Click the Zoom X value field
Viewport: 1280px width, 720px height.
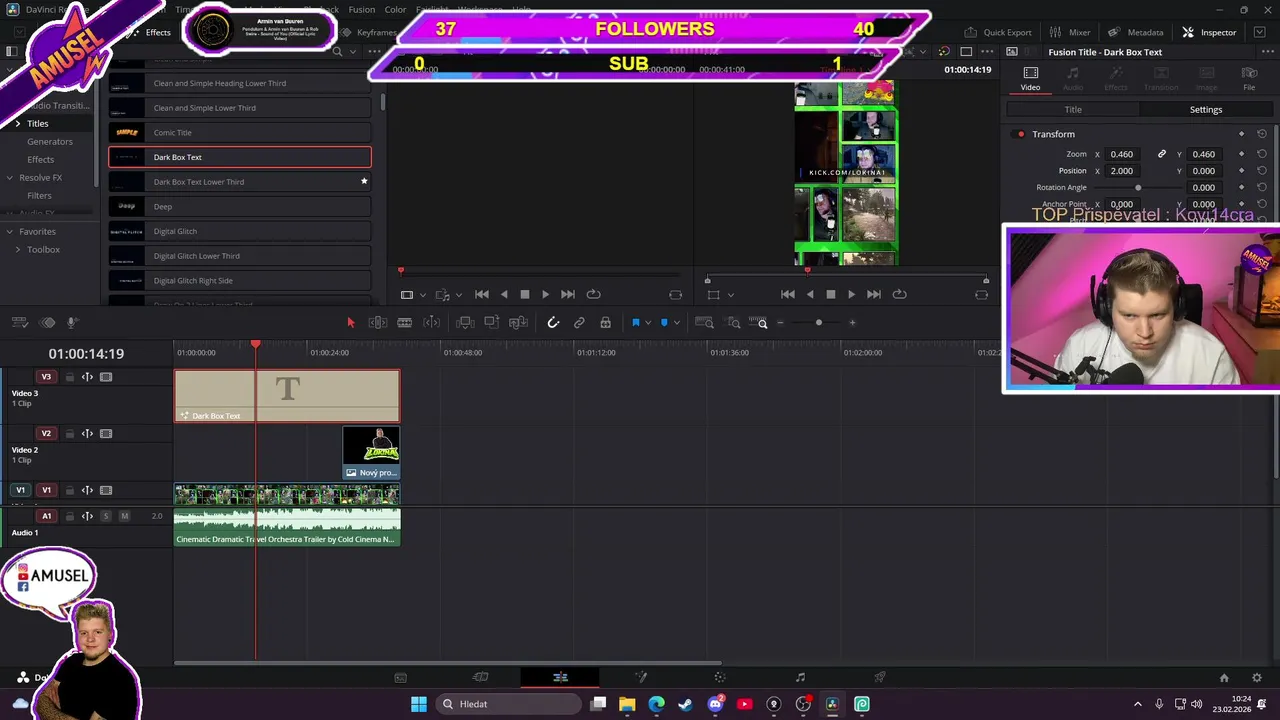(x=1122, y=154)
